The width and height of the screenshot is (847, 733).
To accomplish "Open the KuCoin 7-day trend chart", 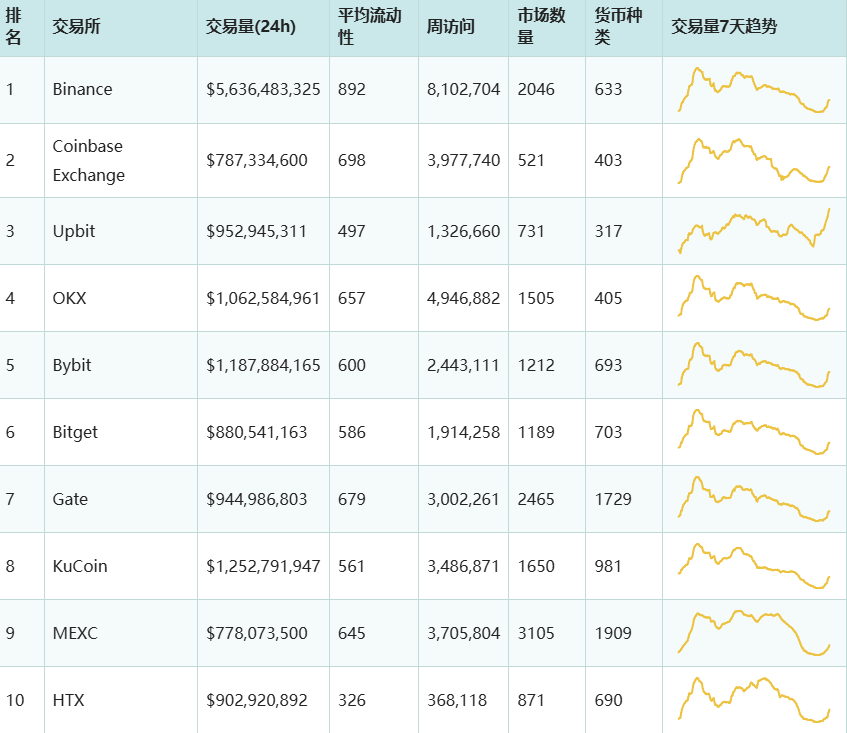I will pyautogui.click(x=754, y=566).
